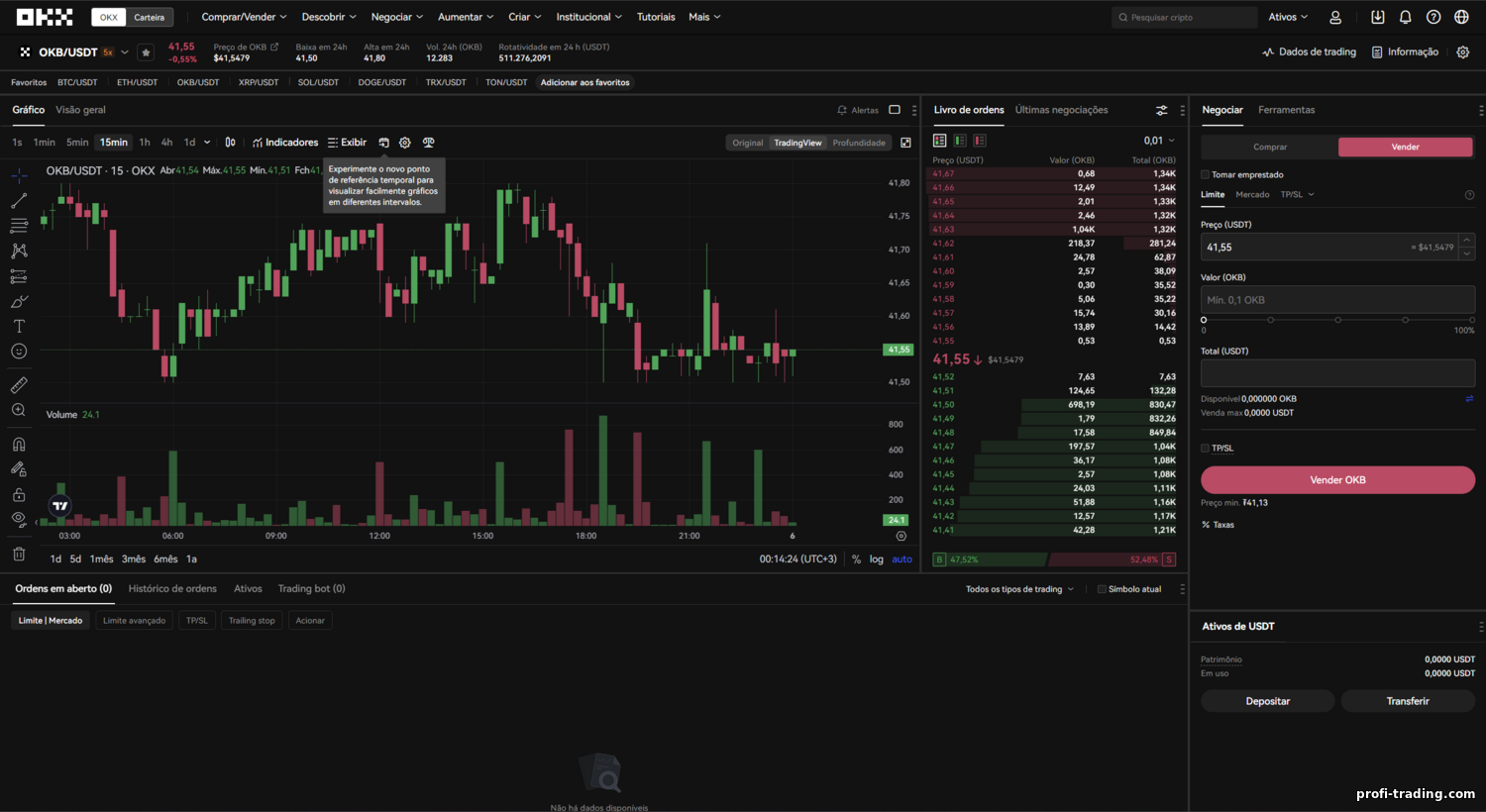Activate the chart zoom-in tool
The width and height of the screenshot is (1486, 812).
19,410
